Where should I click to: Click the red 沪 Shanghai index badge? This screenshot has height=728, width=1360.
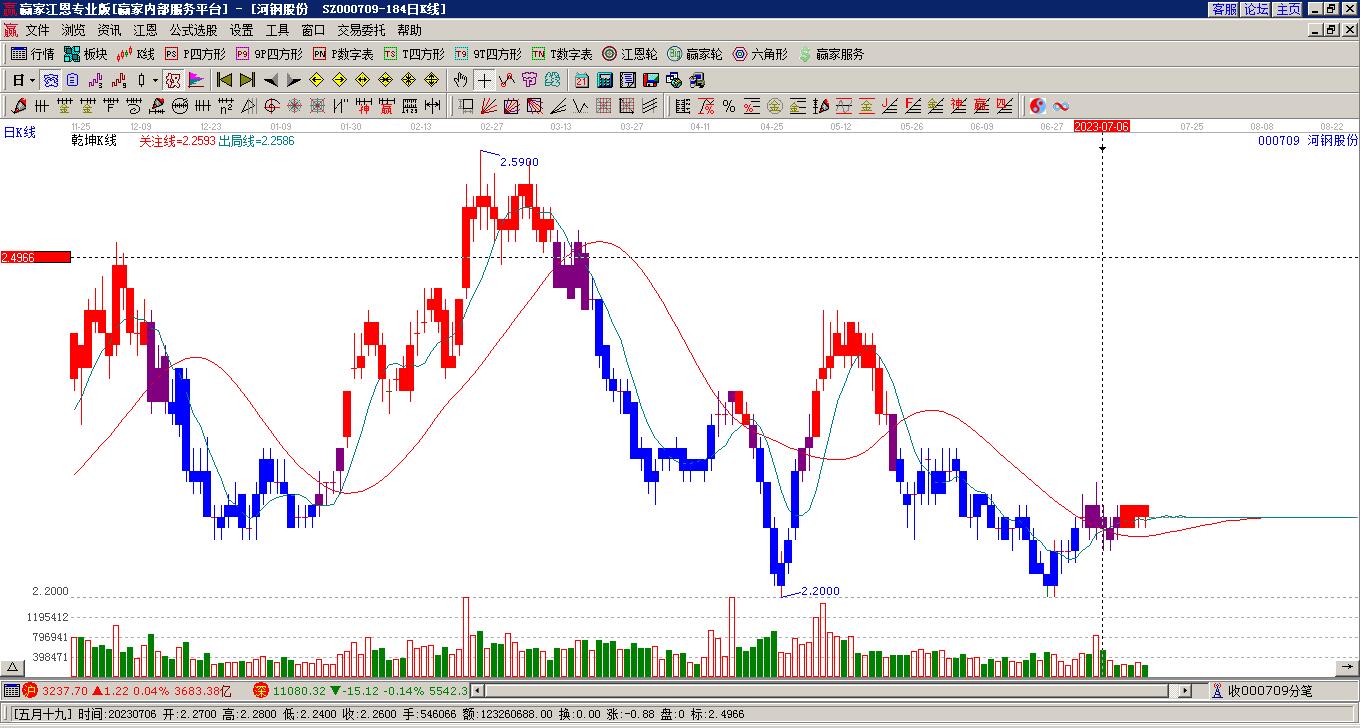tap(30, 691)
